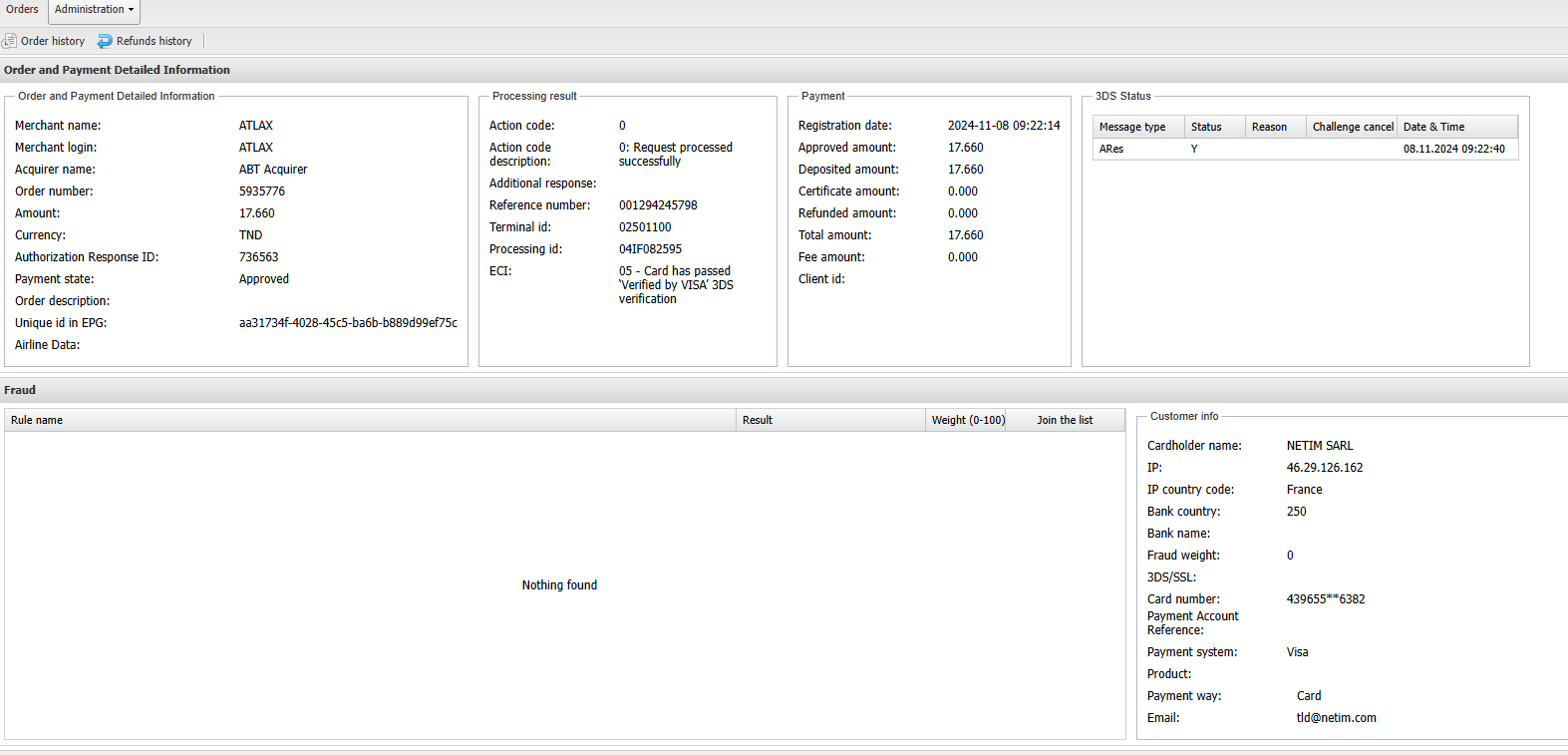1568x755 pixels.
Task: Sort by Weight (0-100) column header
Action: (967, 420)
